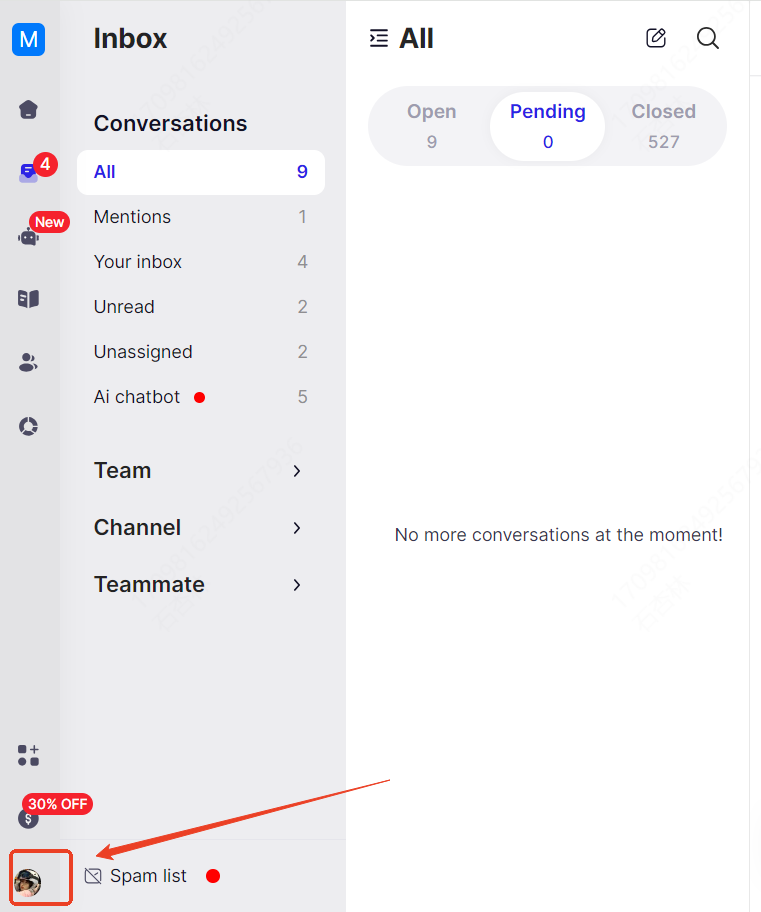Collapse the conversation list panel icon
This screenshot has width=761, height=912.
pyautogui.click(x=379, y=38)
